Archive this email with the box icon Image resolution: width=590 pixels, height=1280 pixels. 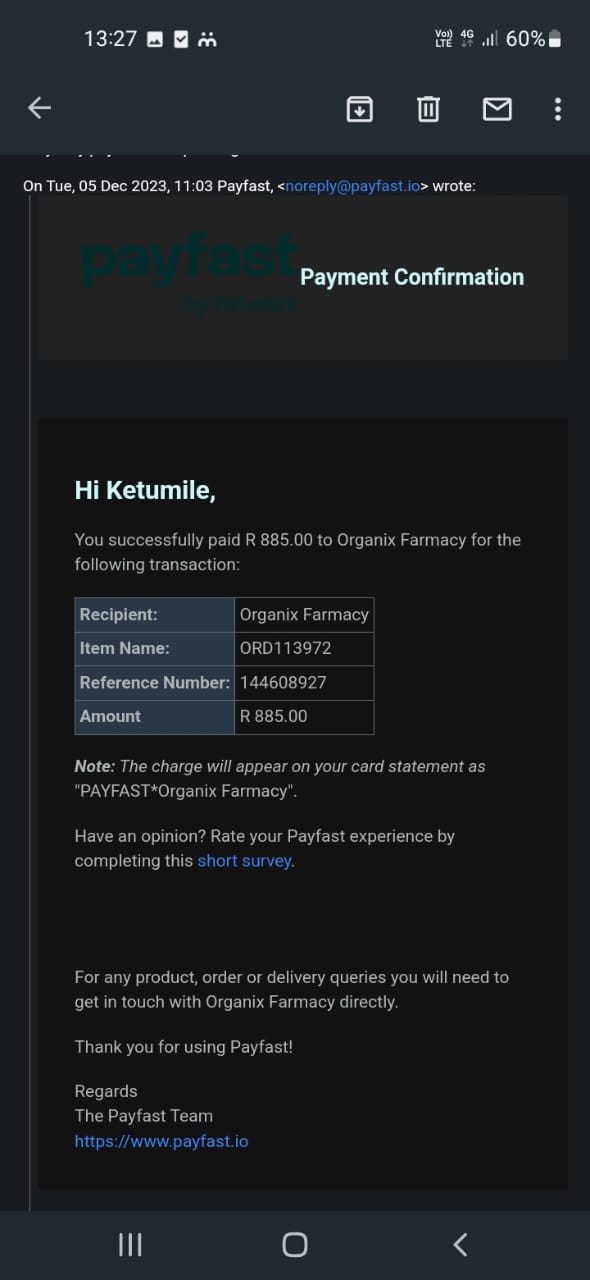(x=359, y=108)
